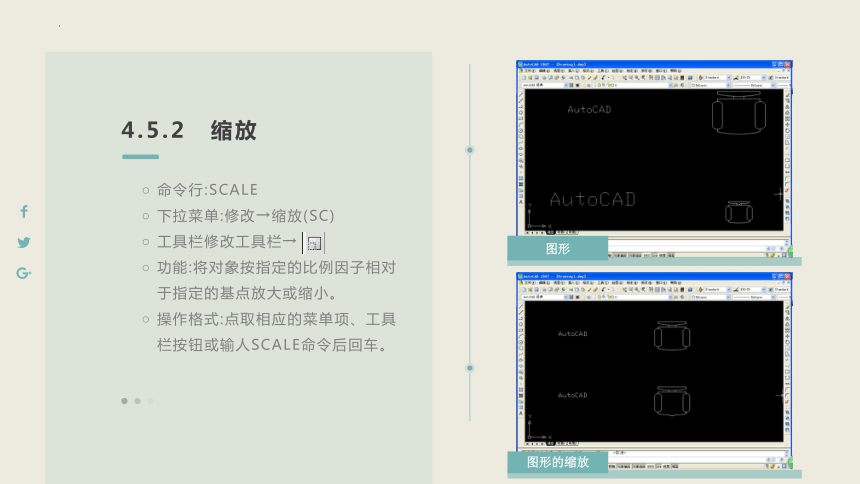The image size is (860, 484).
Task: Click the 图形 caption label
Action: pyautogui.click(x=558, y=249)
